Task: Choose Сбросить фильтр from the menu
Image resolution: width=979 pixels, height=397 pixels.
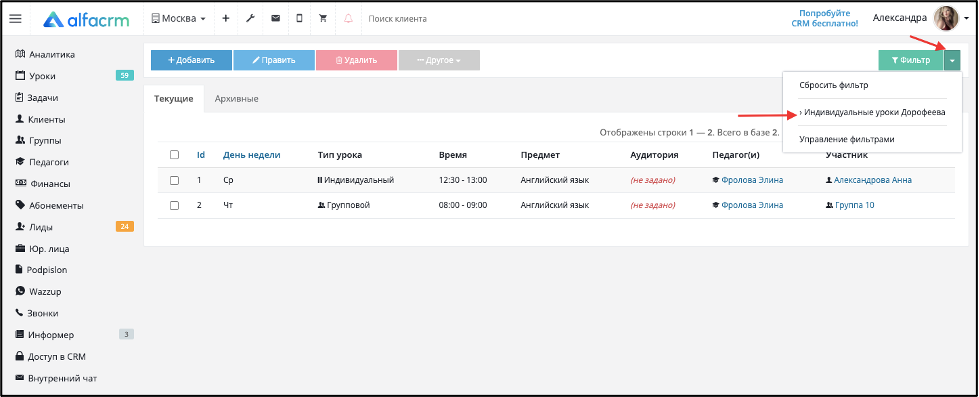Action: (834, 85)
